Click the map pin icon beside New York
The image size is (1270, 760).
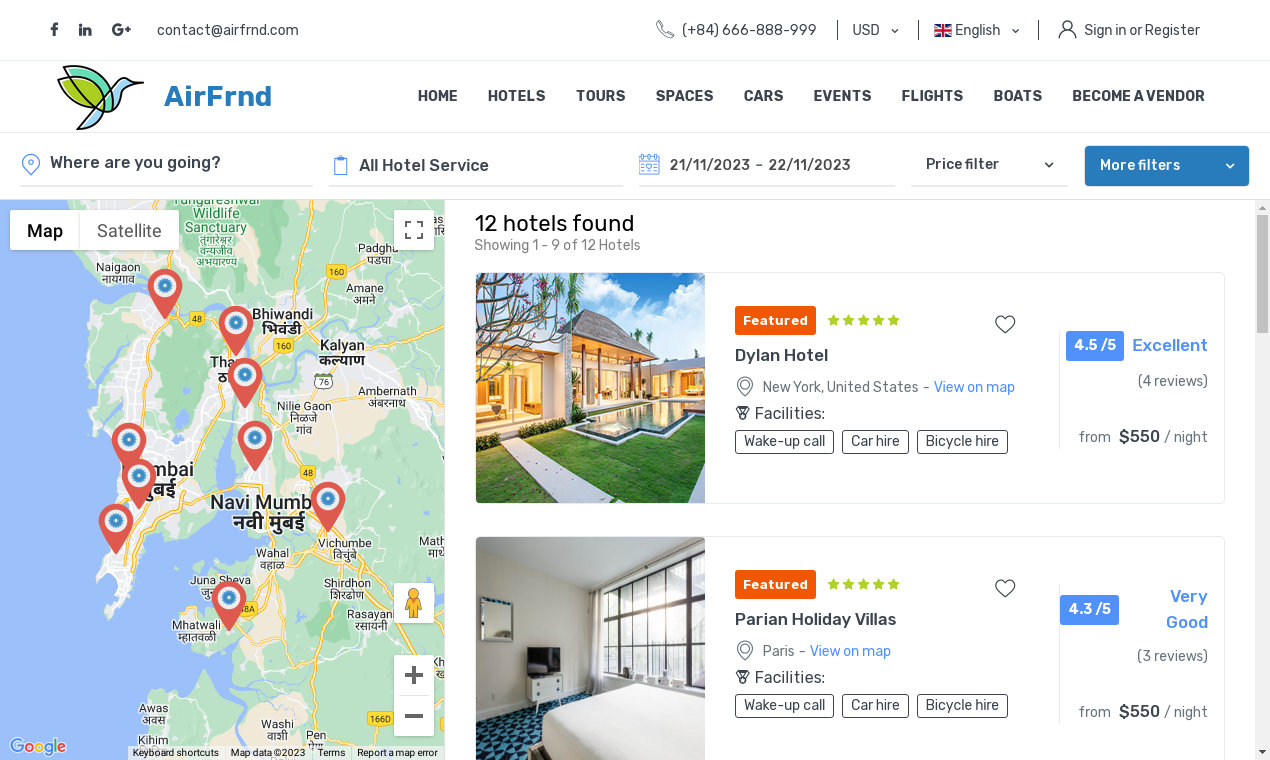point(744,387)
